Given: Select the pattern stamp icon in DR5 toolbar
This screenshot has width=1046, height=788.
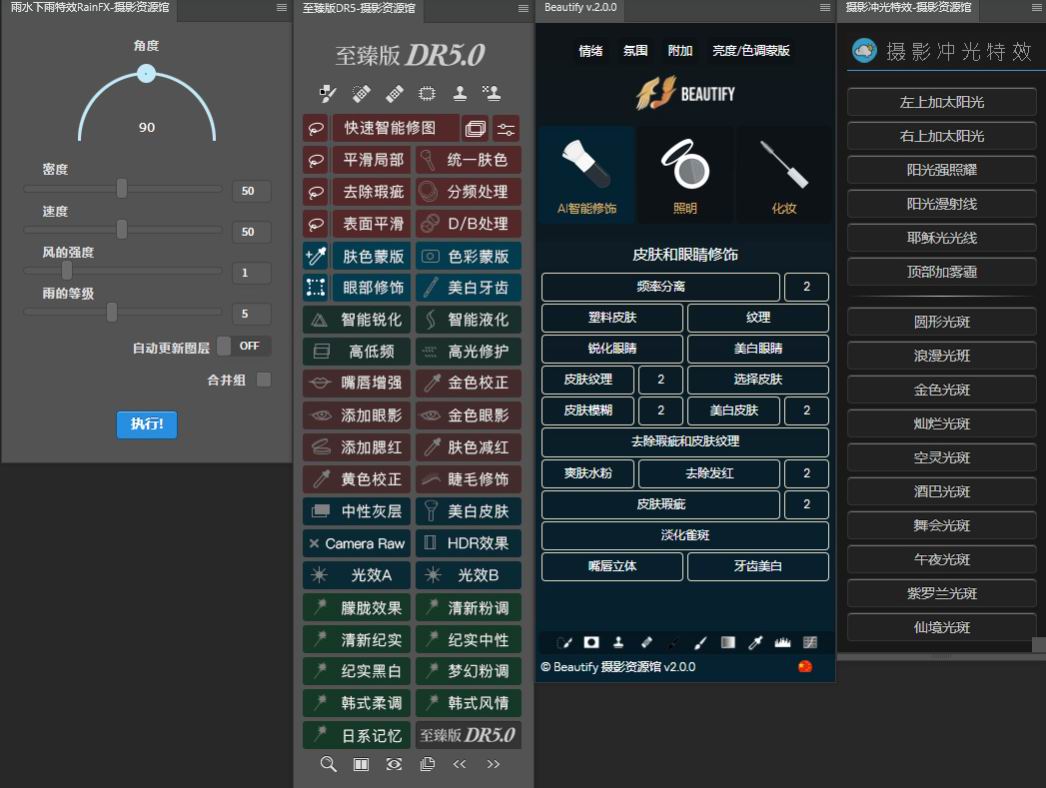Looking at the screenshot, I should [x=492, y=93].
